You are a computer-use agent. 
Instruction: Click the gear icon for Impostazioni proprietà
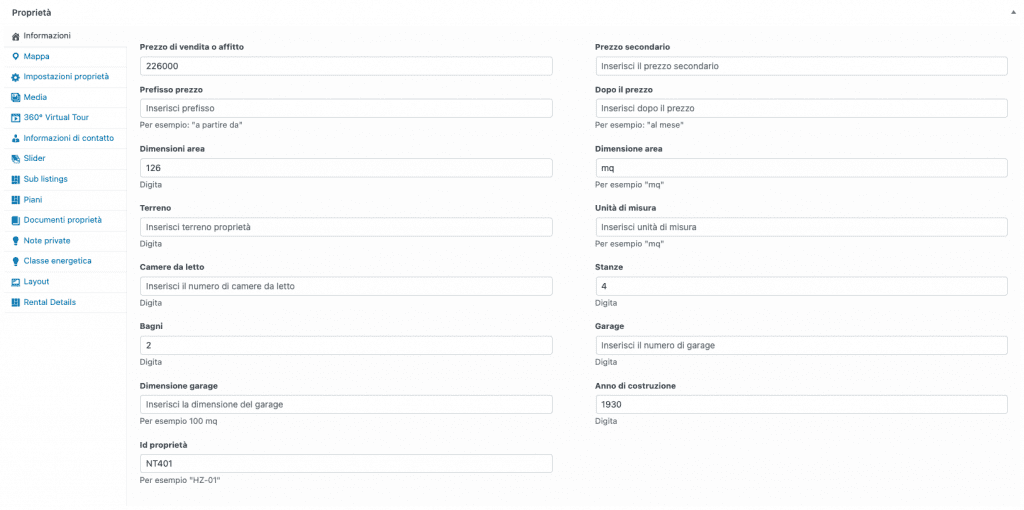[16, 77]
